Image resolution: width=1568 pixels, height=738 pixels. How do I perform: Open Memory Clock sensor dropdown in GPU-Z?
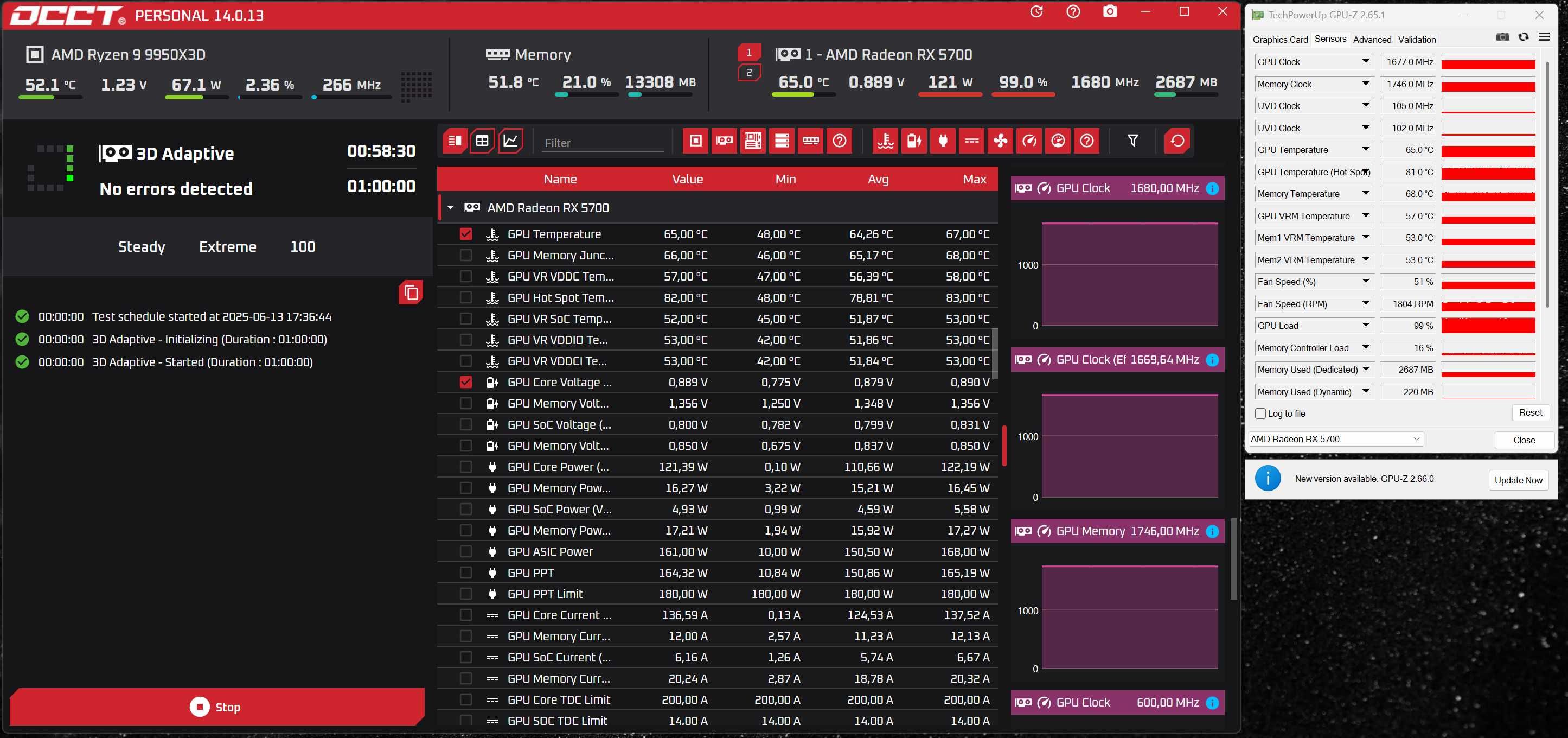click(x=1365, y=84)
